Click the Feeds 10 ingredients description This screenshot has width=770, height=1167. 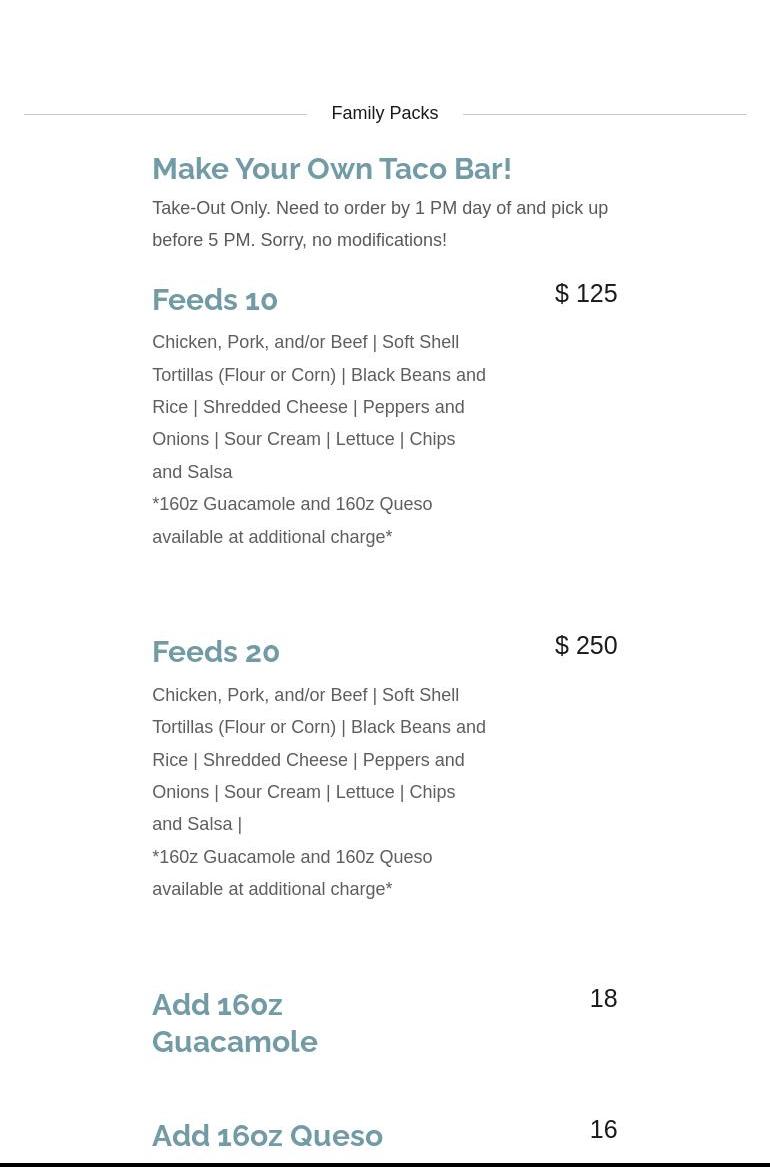tap(318, 407)
